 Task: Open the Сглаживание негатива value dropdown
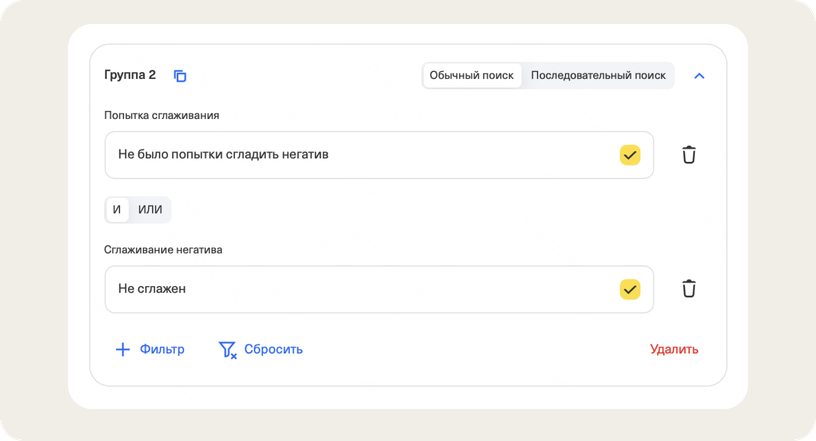coord(360,289)
